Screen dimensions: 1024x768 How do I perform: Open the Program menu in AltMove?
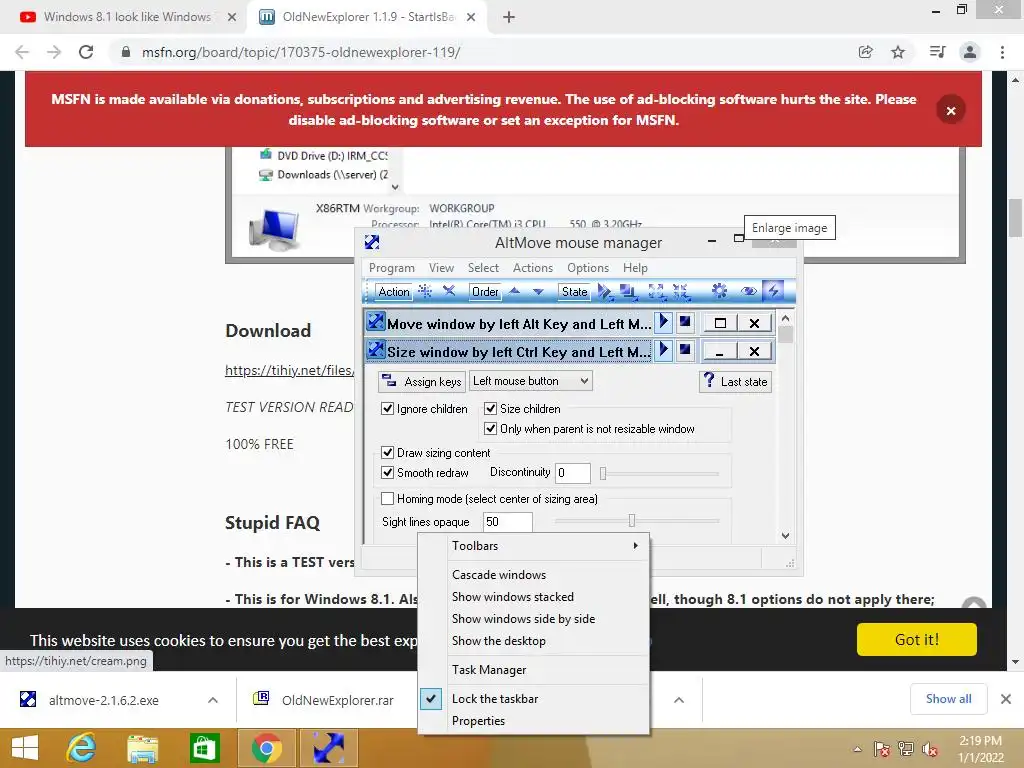click(x=392, y=268)
